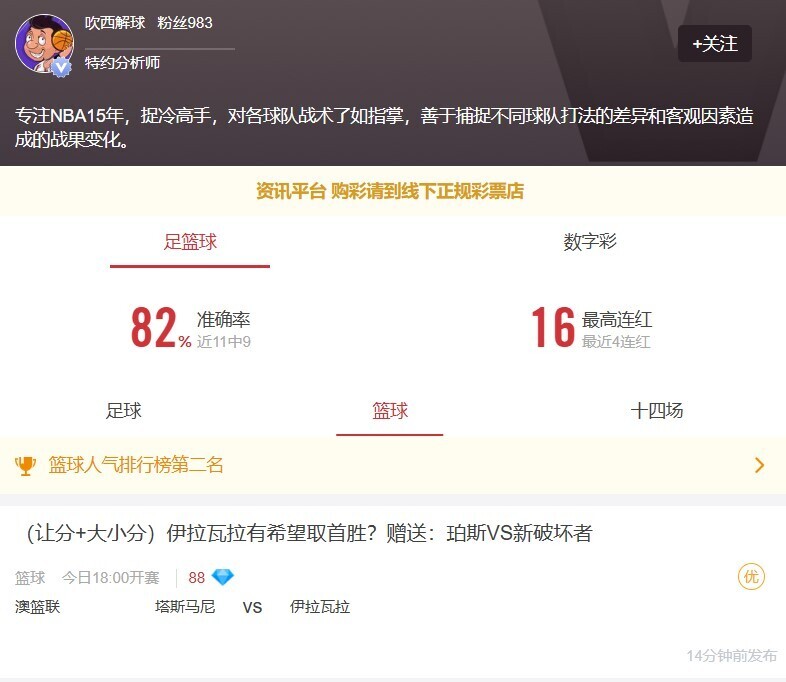Image resolution: width=786 pixels, height=682 pixels.
Task: Click analyst name 吹西解球
Action: coord(115,23)
